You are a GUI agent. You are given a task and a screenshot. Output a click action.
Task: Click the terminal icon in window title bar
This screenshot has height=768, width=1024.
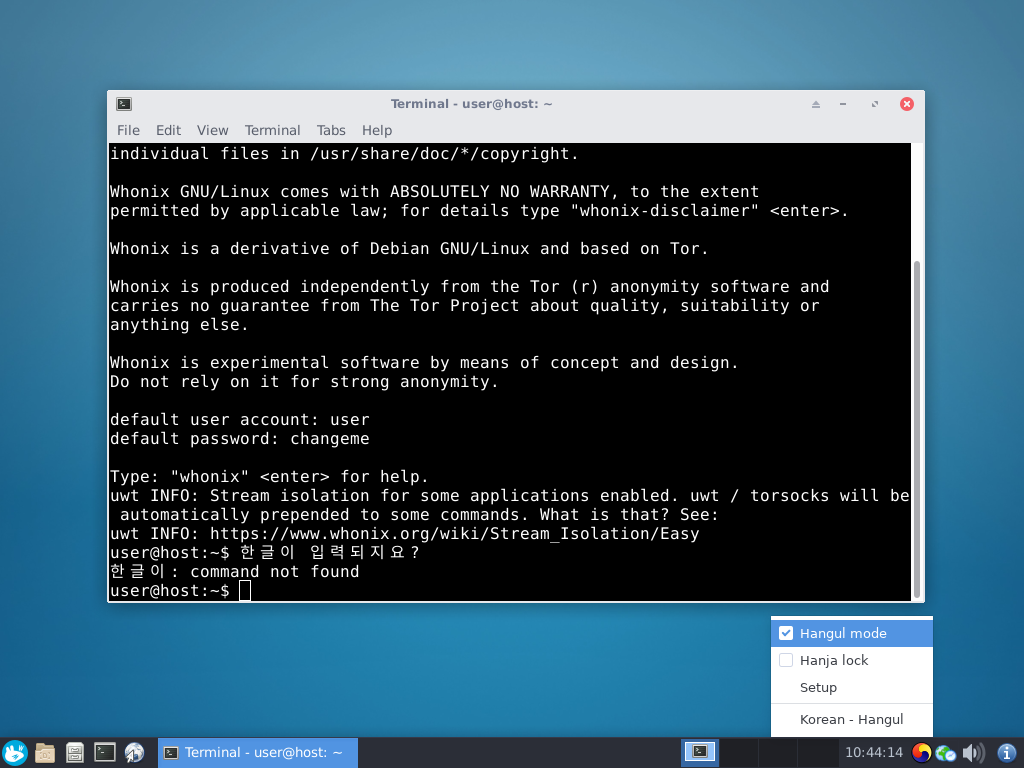tap(124, 104)
